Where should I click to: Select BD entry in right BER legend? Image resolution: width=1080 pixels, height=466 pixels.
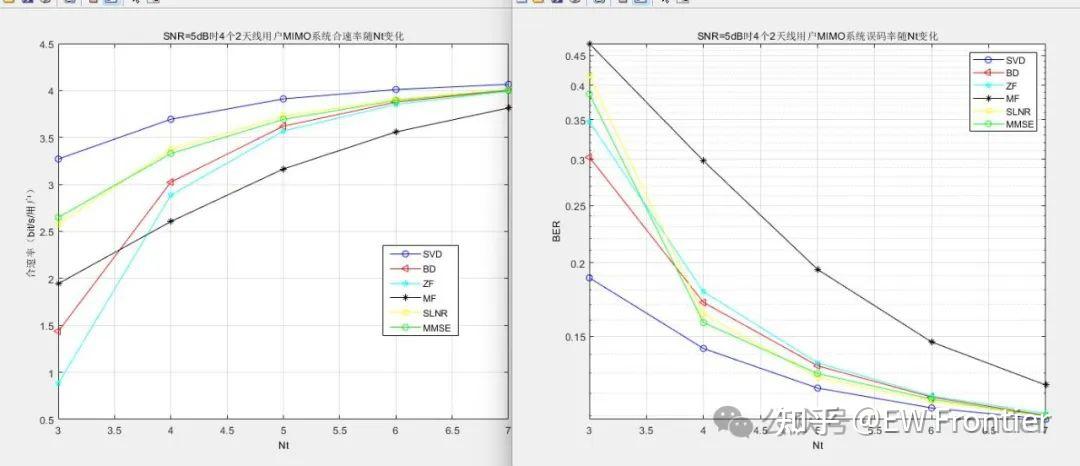click(1005, 72)
